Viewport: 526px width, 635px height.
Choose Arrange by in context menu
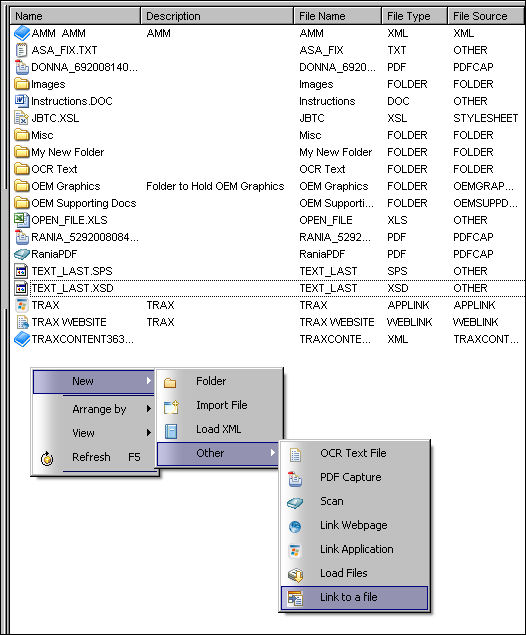coord(94,409)
